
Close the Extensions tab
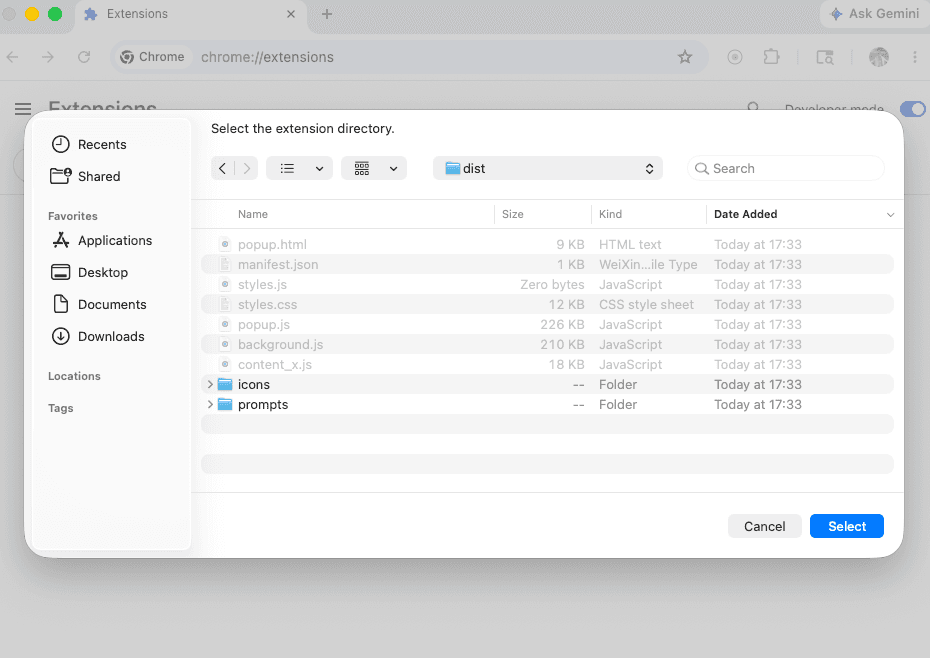click(x=291, y=14)
